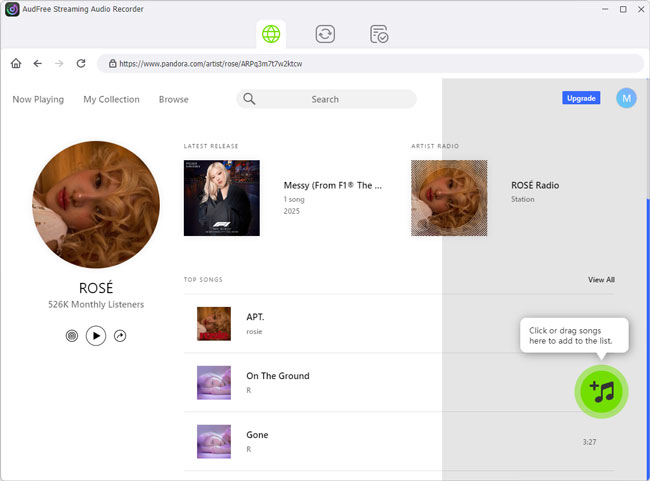Image resolution: width=650 pixels, height=481 pixels.
Task: Select the APT. song title
Action: [255, 317]
